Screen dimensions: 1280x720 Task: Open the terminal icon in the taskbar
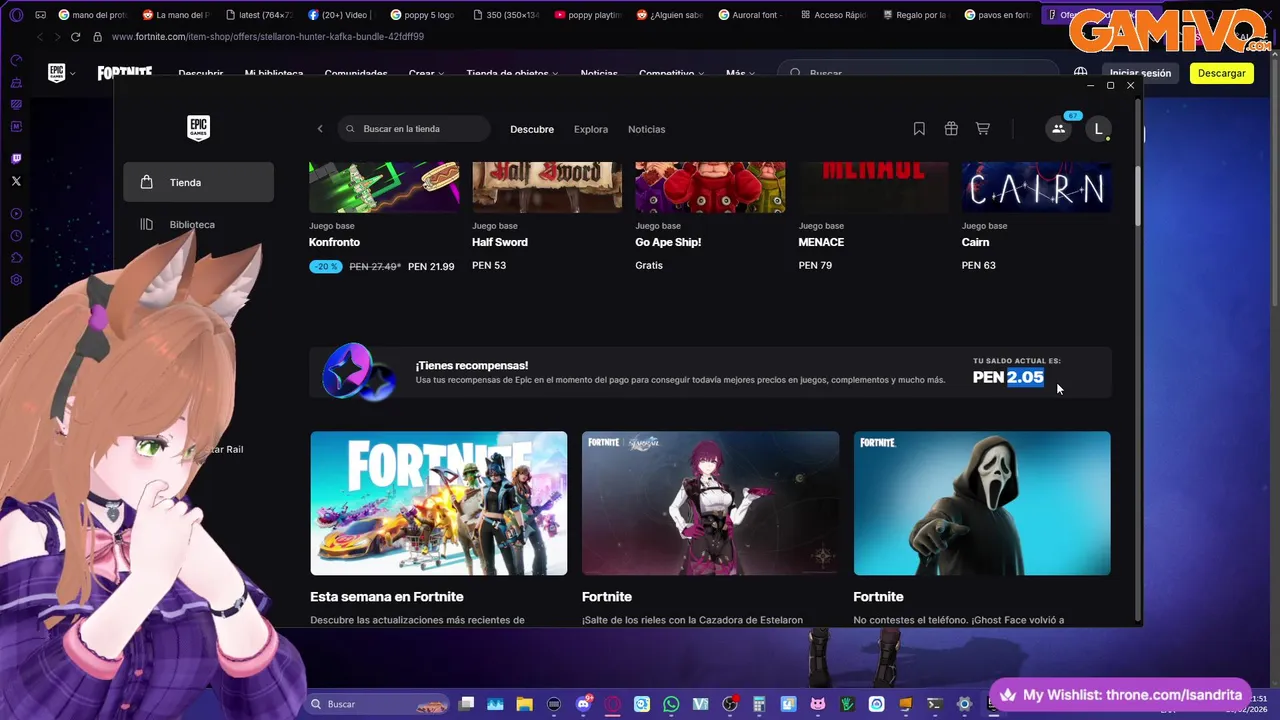click(x=935, y=704)
